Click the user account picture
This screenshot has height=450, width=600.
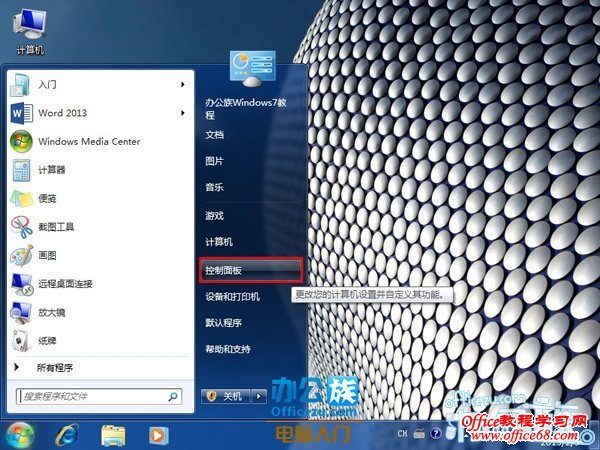(253, 68)
